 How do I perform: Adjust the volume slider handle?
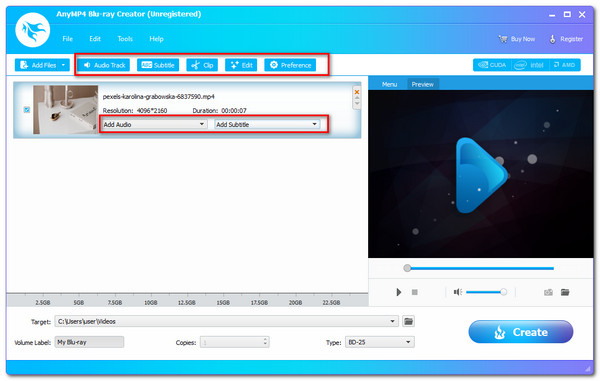coord(504,292)
